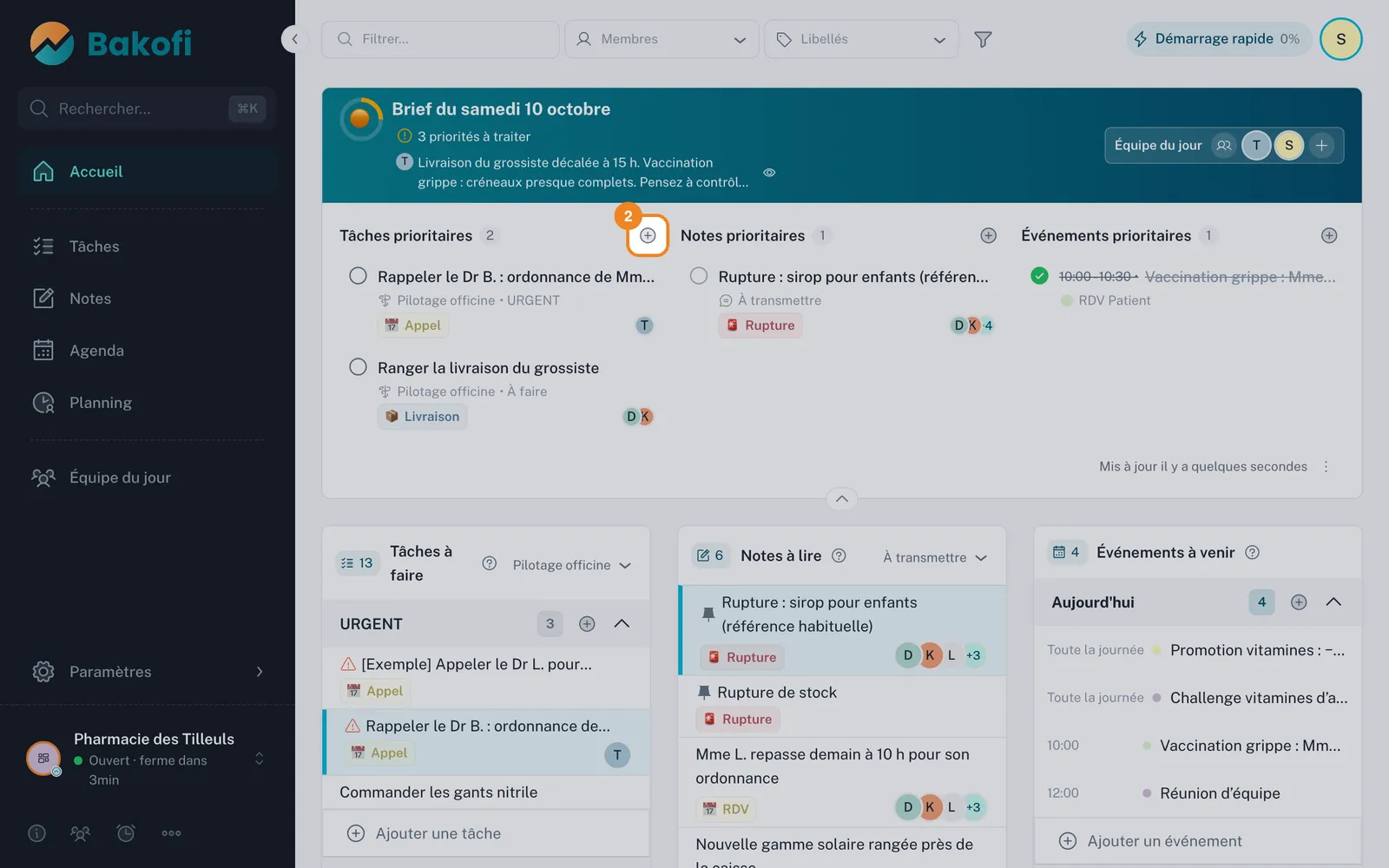Add a priority event plus icon
Viewport: 1389px width, 868px height.
(1329, 235)
